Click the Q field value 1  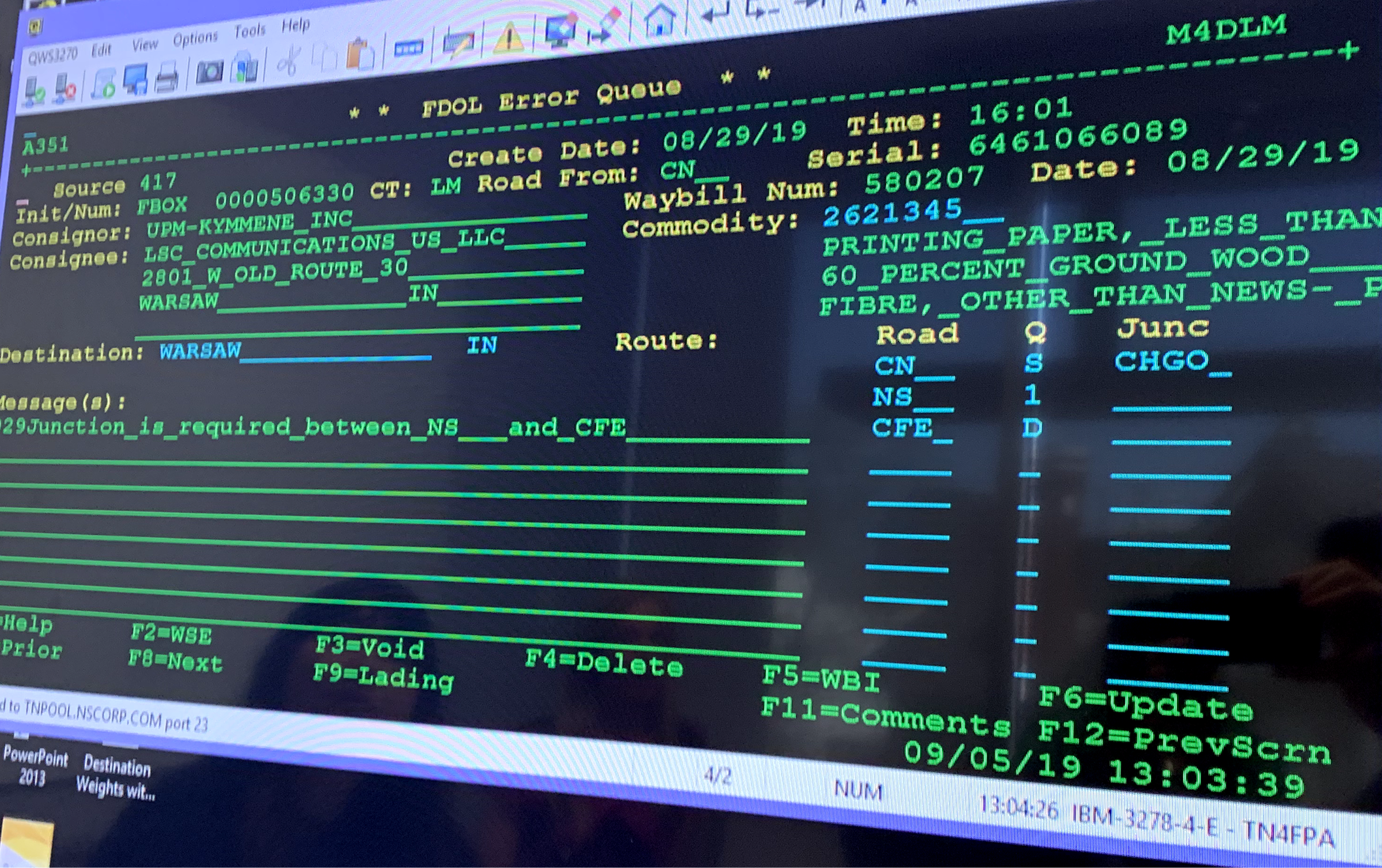tap(1032, 395)
